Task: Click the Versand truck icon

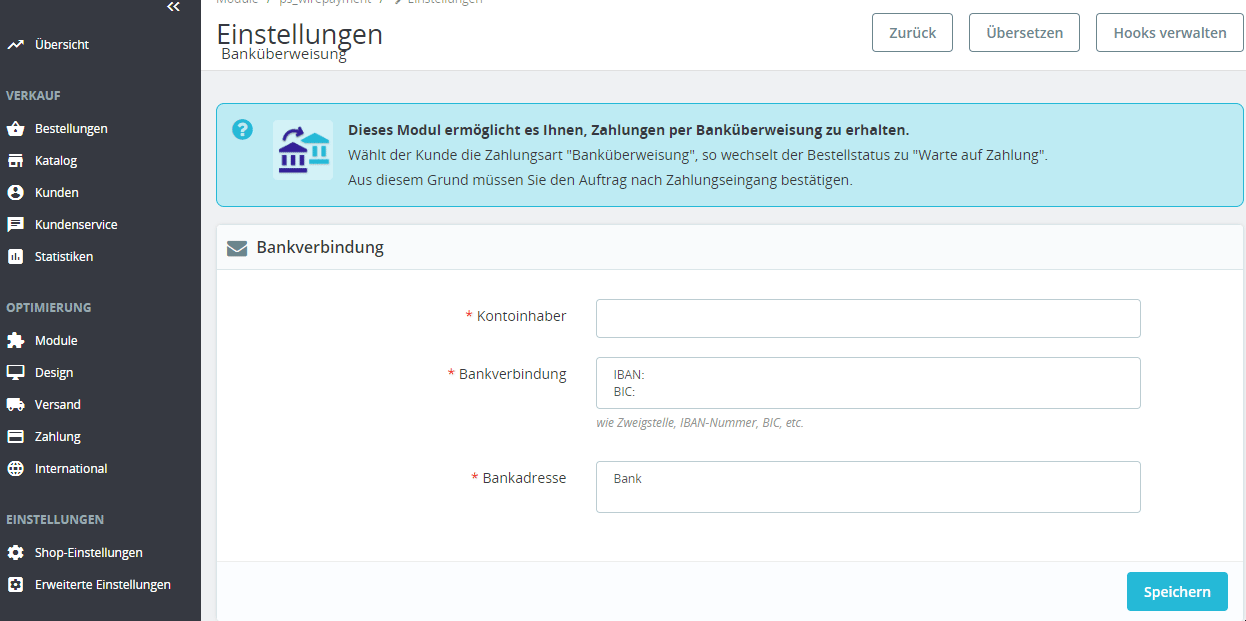Action: tap(15, 405)
